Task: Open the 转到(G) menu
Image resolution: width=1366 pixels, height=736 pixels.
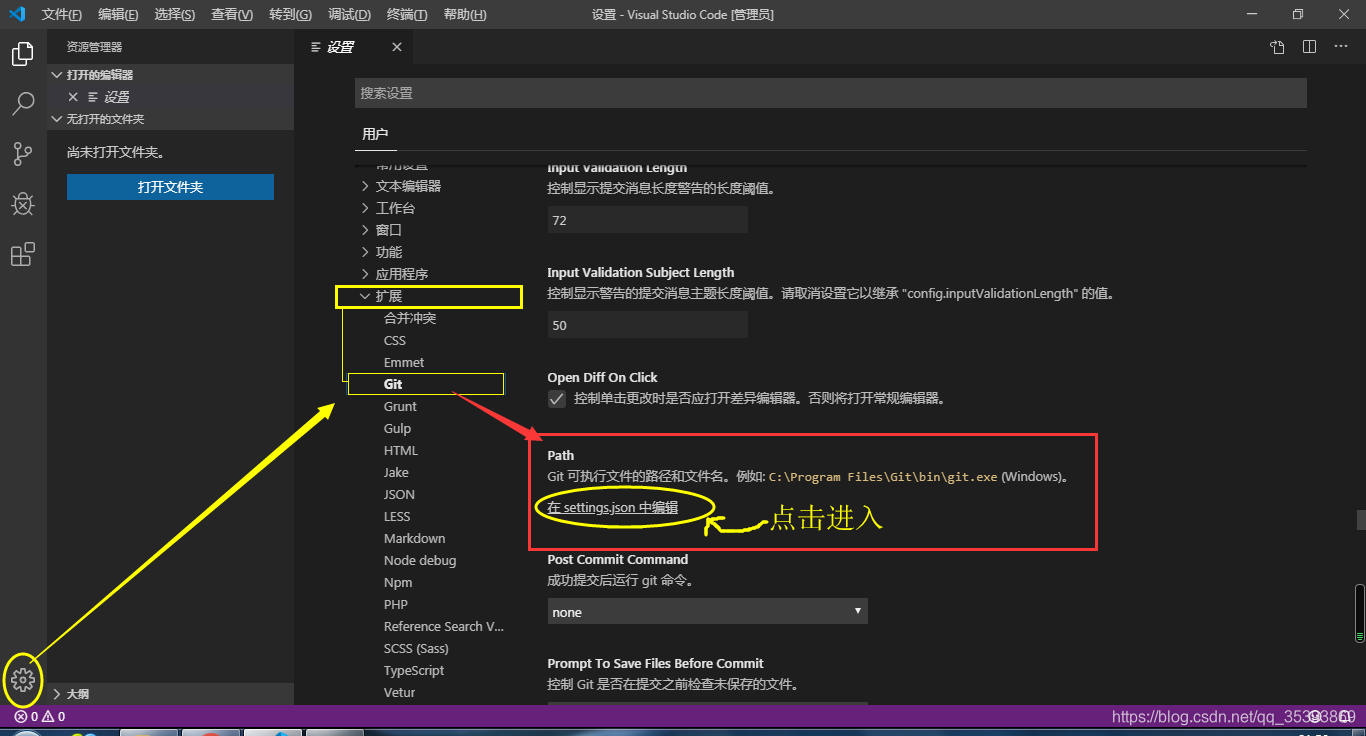Action: pos(290,14)
